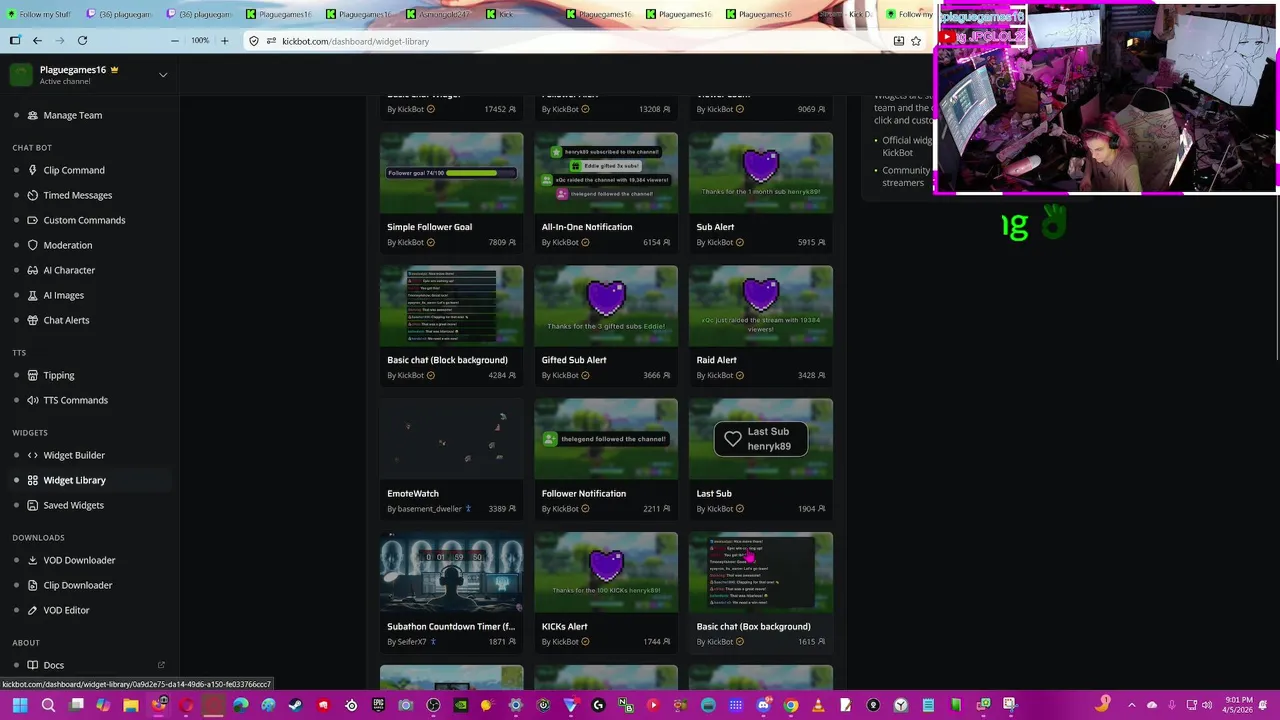The height and width of the screenshot is (720, 1280).
Task: Open VOD Downloader download icon
Action: [32, 560]
